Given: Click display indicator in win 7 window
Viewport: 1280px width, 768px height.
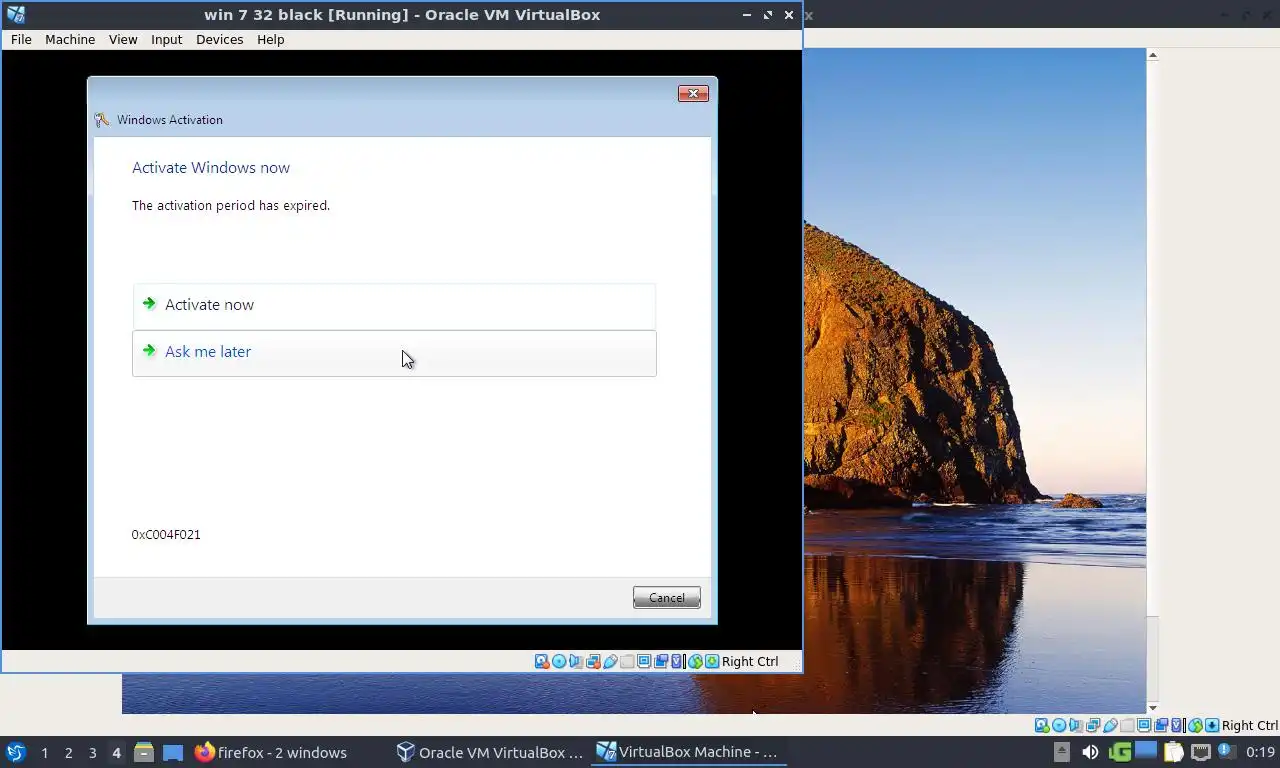Looking at the screenshot, I should (x=644, y=661).
